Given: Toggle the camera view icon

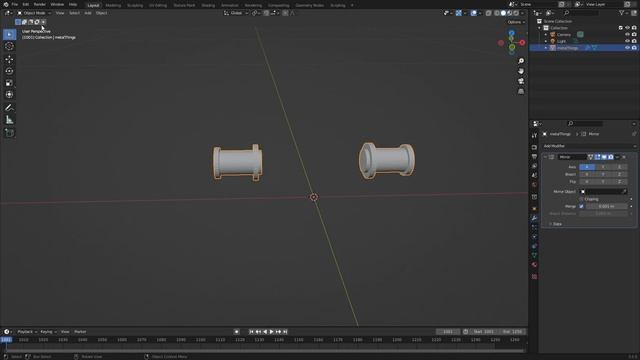Looking at the screenshot, I should pyautogui.click(x=521, y=81).
